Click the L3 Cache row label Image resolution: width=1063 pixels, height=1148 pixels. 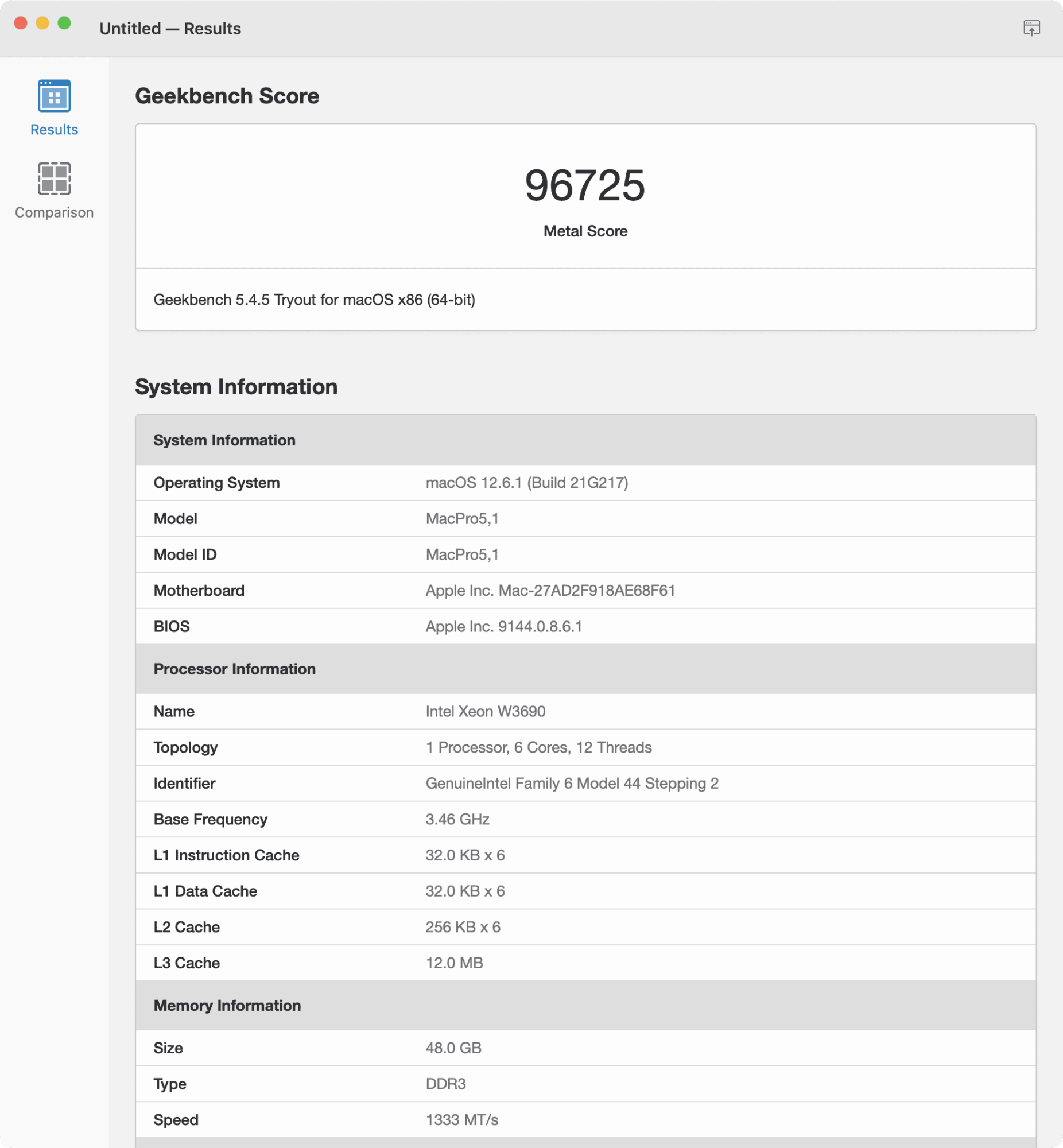[187, 963]
